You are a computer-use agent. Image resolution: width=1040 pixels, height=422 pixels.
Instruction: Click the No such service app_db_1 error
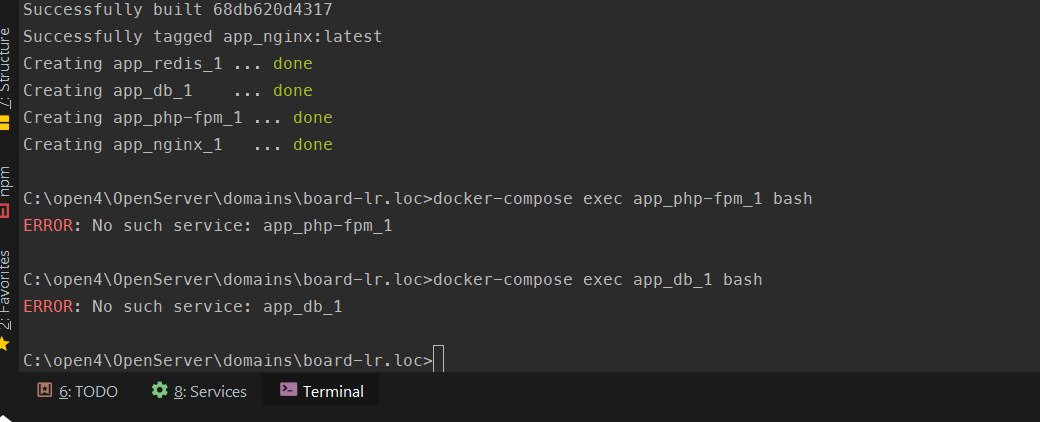coord(217,307)
